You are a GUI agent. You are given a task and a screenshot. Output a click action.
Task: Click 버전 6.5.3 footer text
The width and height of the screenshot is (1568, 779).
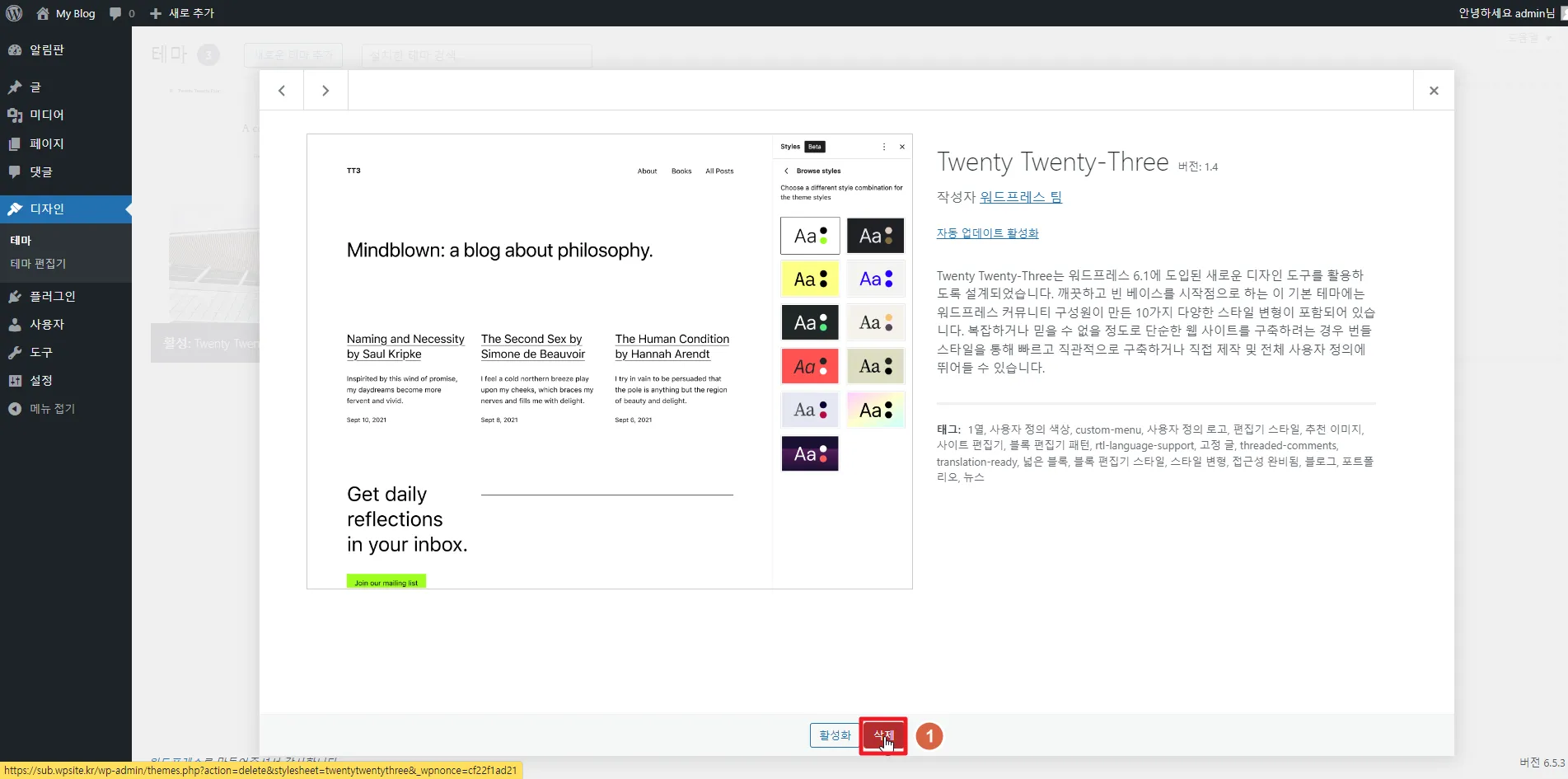[x=1542, y=763]
